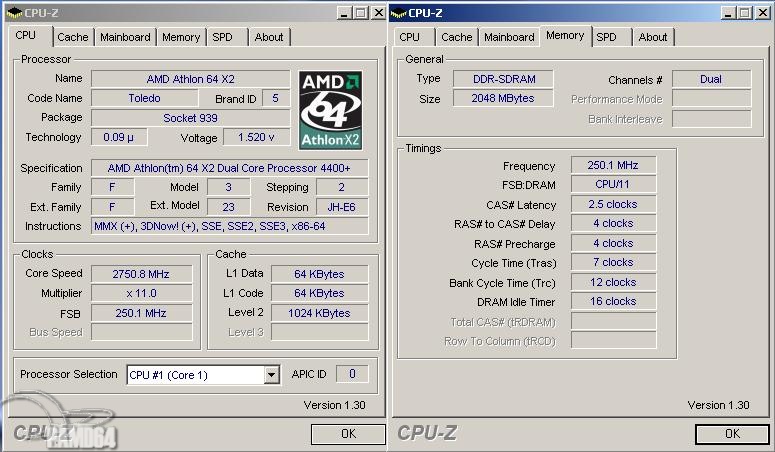The height and width of the screenshot is (452, 775).
Task: Click the empty Level 3 cache field
Action: 319,332
